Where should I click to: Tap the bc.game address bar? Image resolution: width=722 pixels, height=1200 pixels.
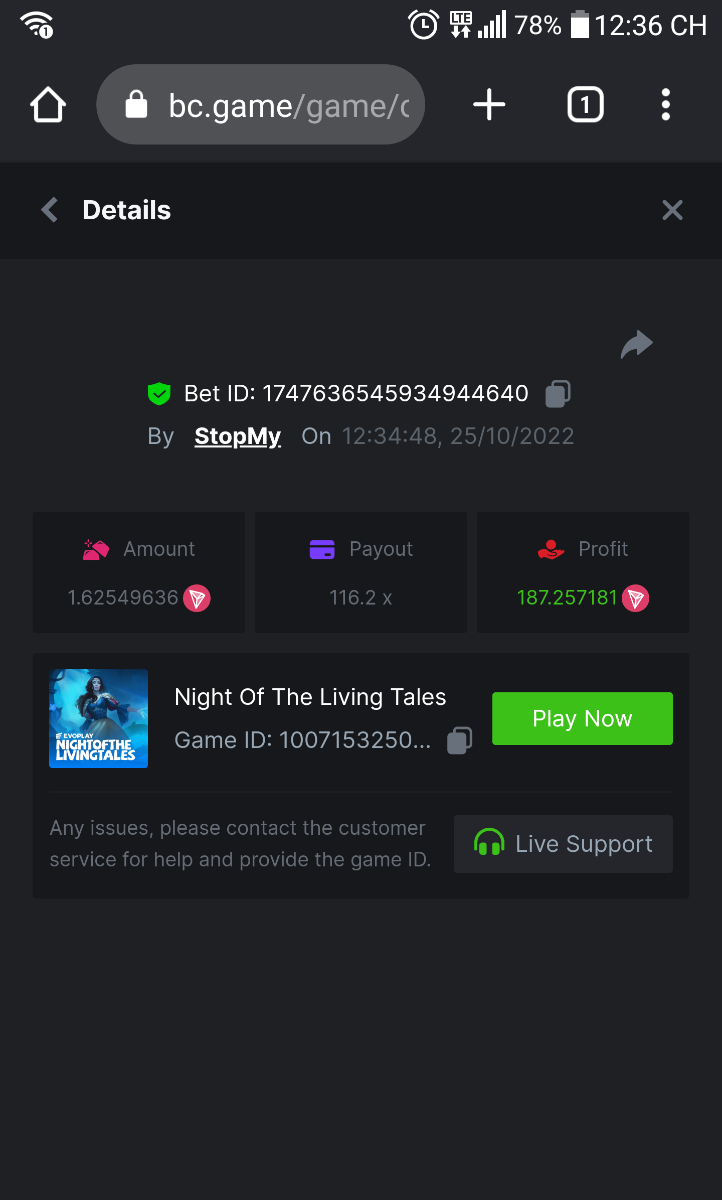pyautogui.click(x=261, y=105)
